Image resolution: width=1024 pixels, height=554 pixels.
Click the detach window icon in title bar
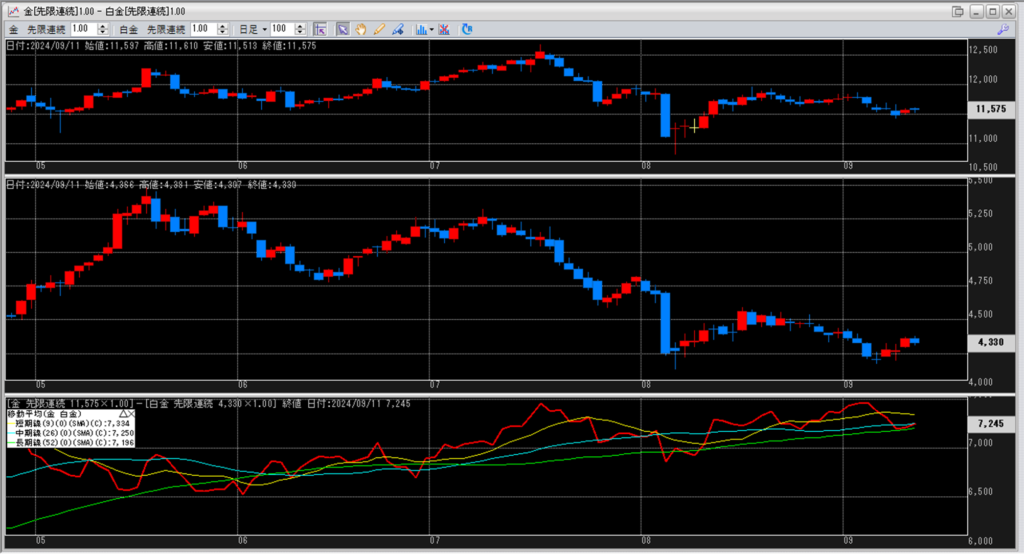point(958,11)
